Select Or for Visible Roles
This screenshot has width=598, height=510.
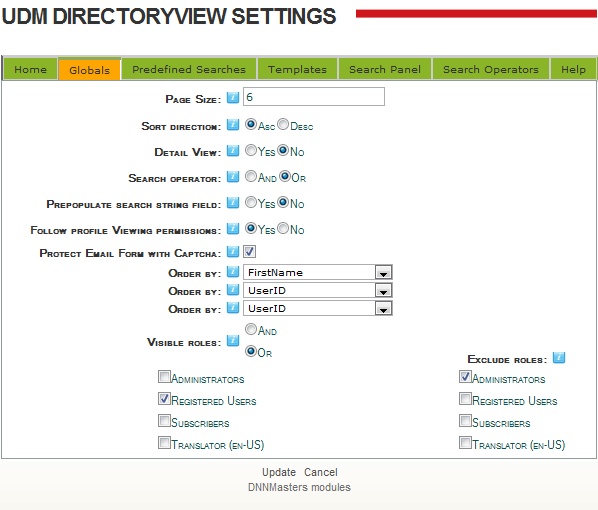coord(251,351)
